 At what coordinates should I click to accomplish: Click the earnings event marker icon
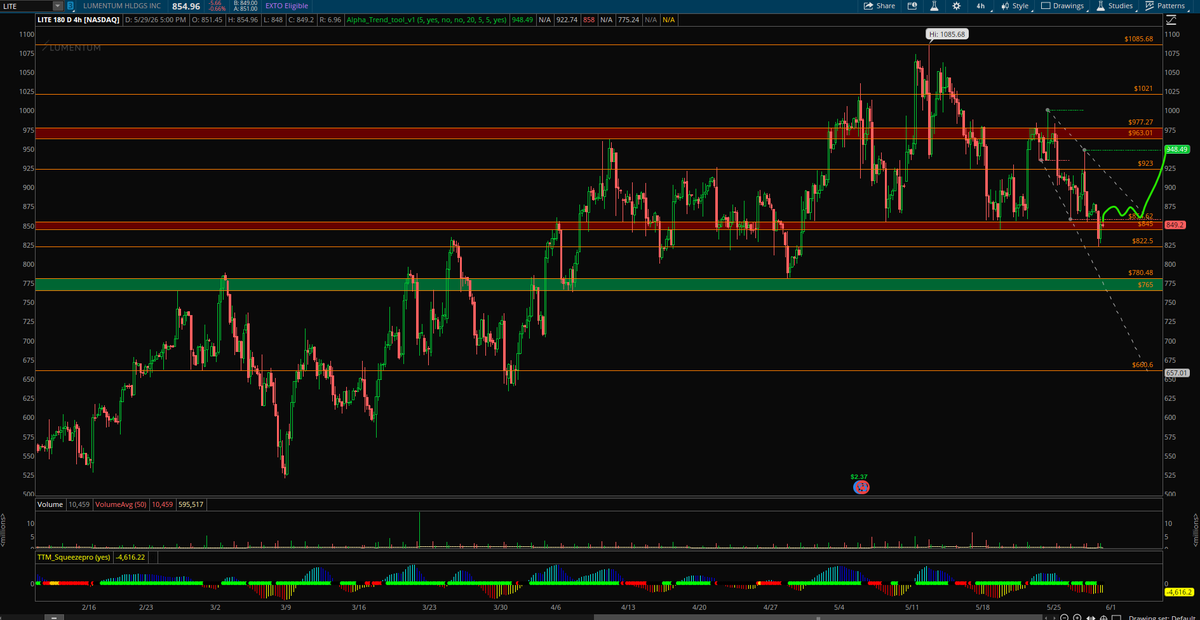860,487
